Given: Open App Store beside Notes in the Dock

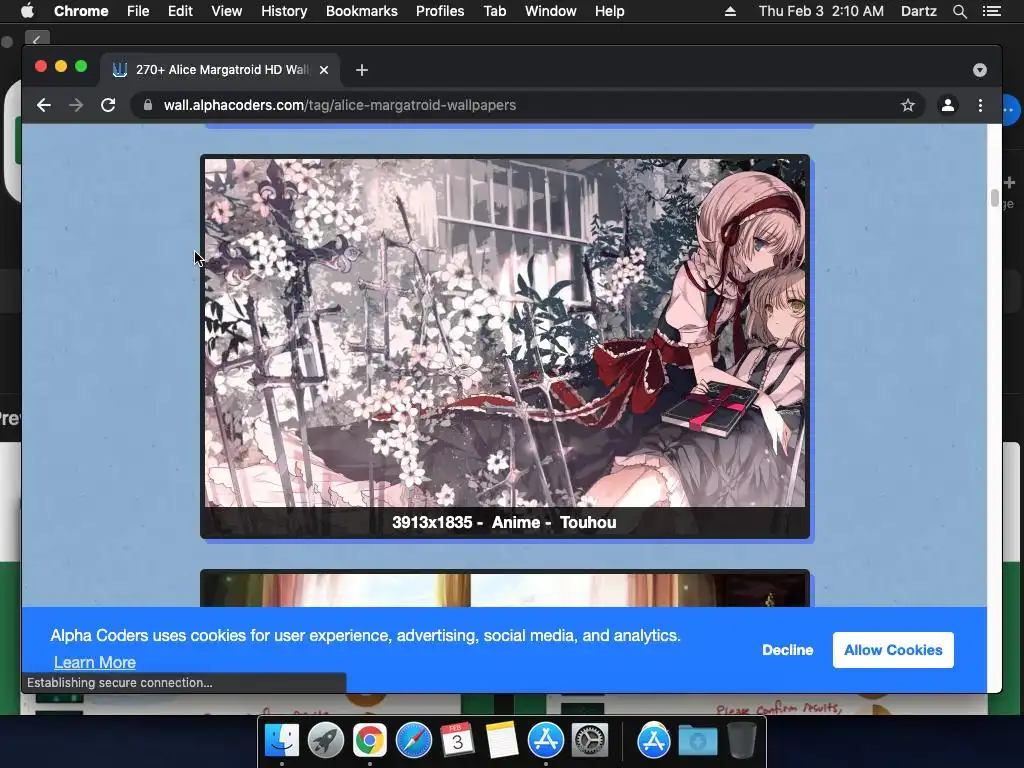Looking at the screenshot, I should pos(545,741).
